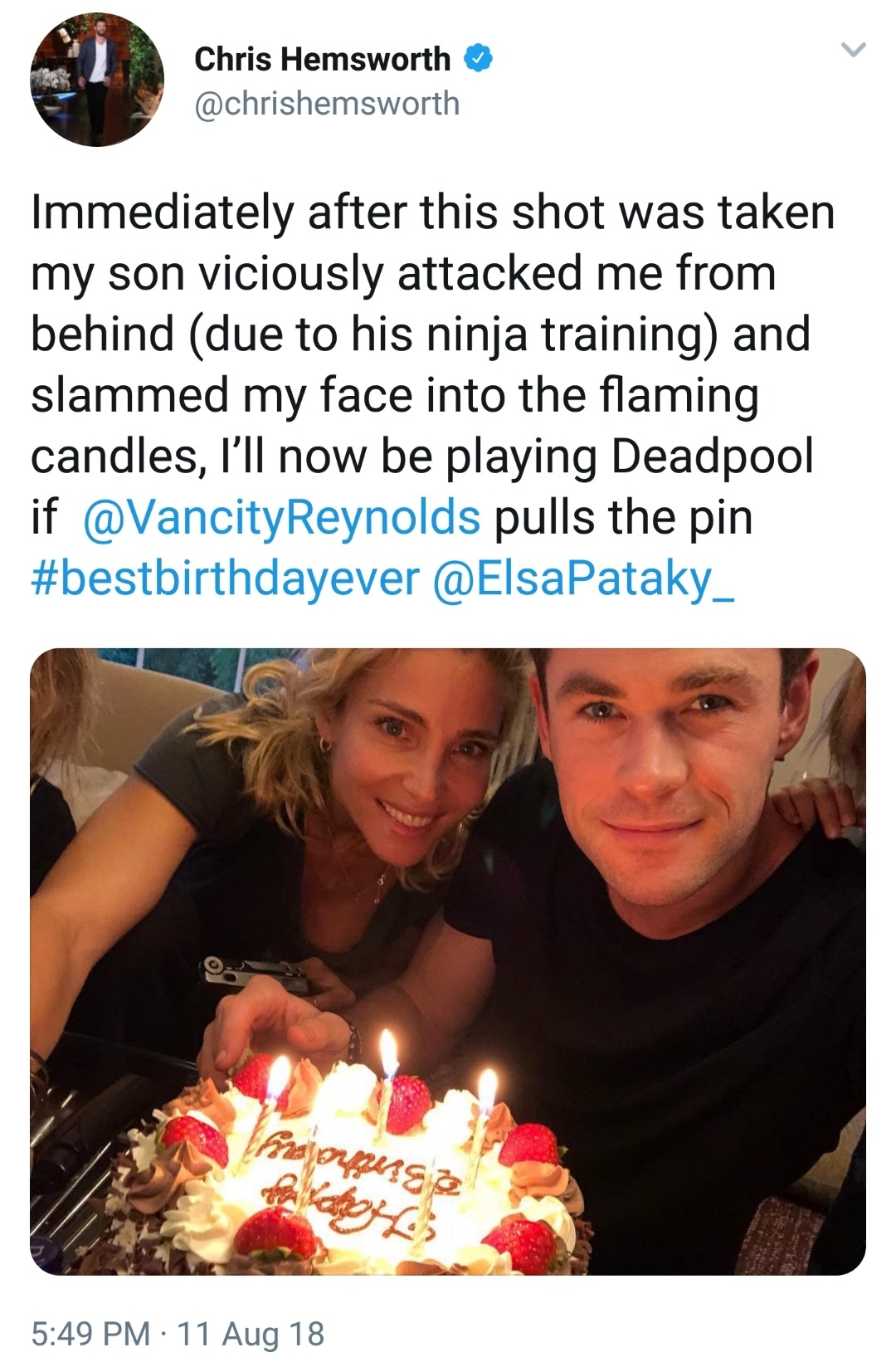
Task: Open the circular profile avatar
Action: 97,81
